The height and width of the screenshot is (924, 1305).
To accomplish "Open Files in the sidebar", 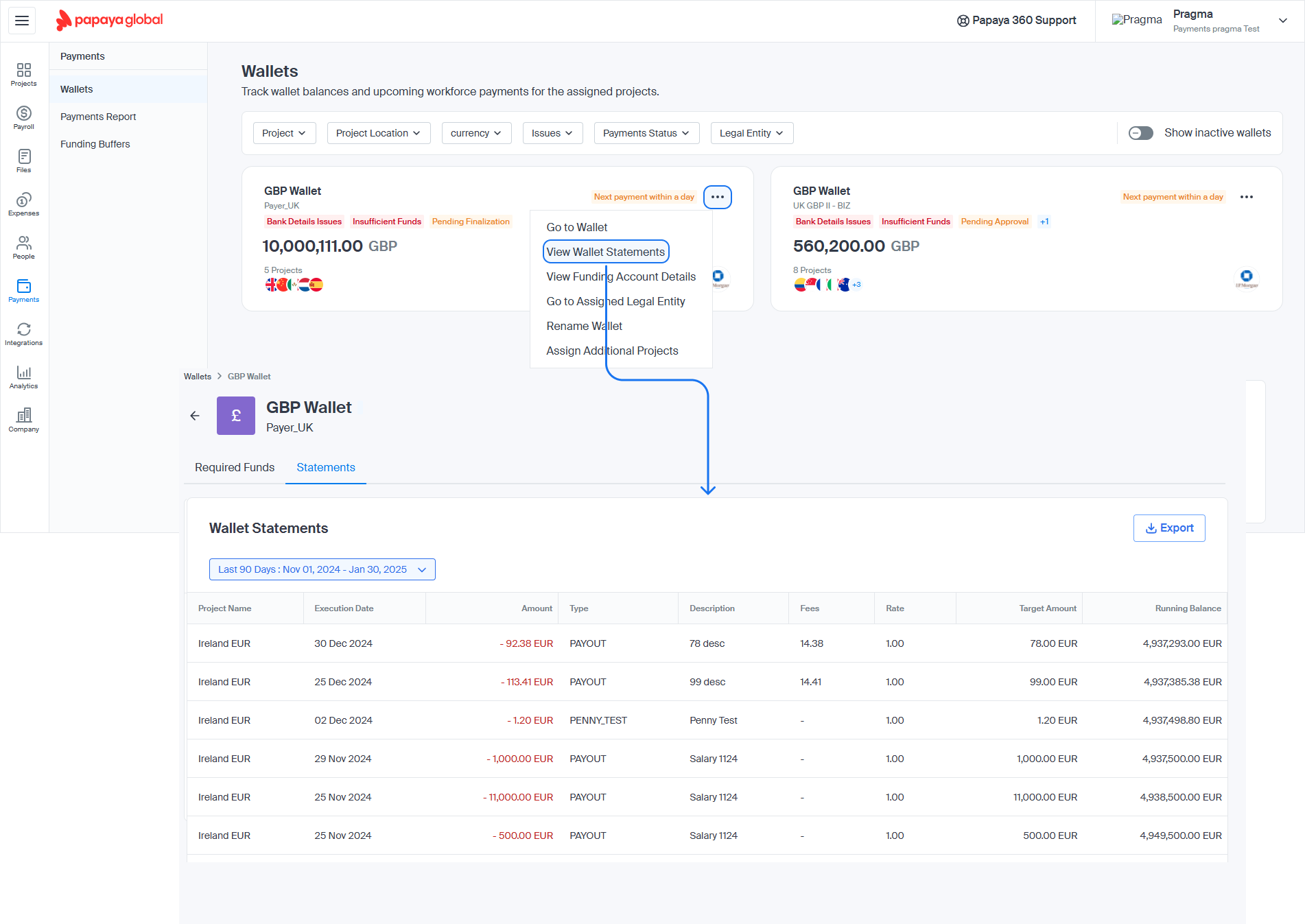I will pyautogui.click(x=24, y=161).
